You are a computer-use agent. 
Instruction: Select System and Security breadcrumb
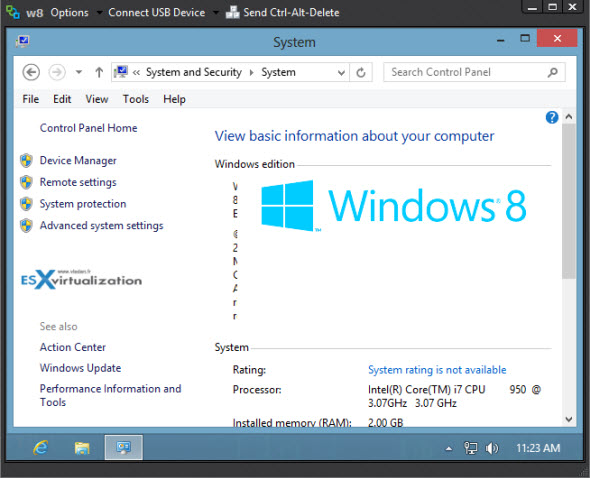[194, 72]
